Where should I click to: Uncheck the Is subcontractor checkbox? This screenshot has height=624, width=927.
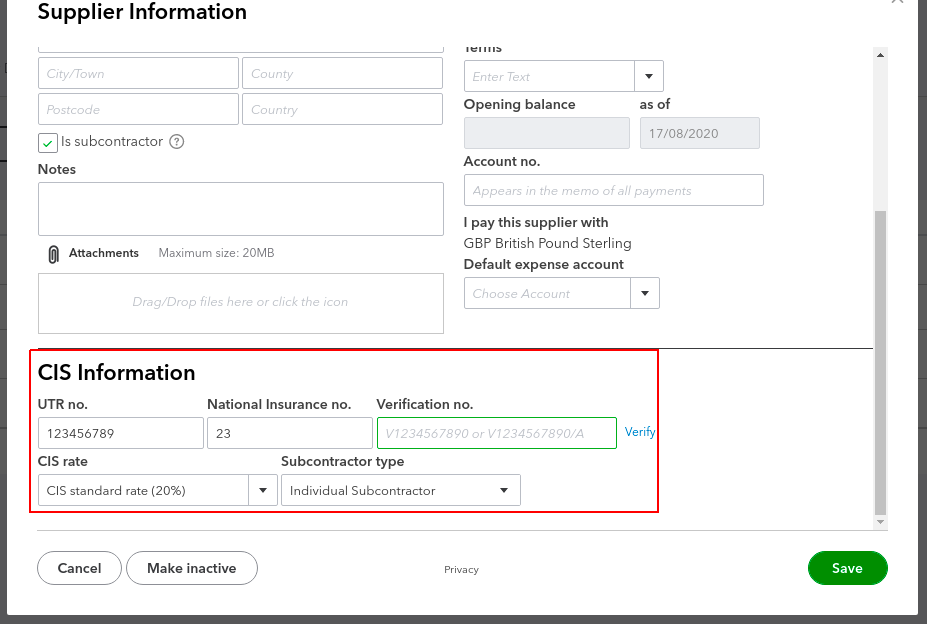tap(46, 142)
